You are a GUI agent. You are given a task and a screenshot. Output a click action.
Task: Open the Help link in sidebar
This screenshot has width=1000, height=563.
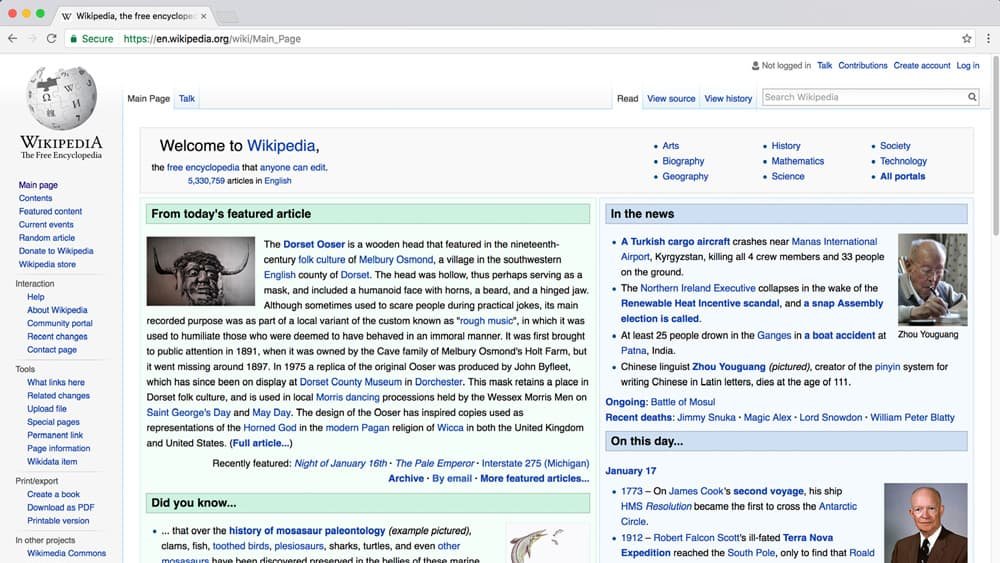tap(36, 297)
